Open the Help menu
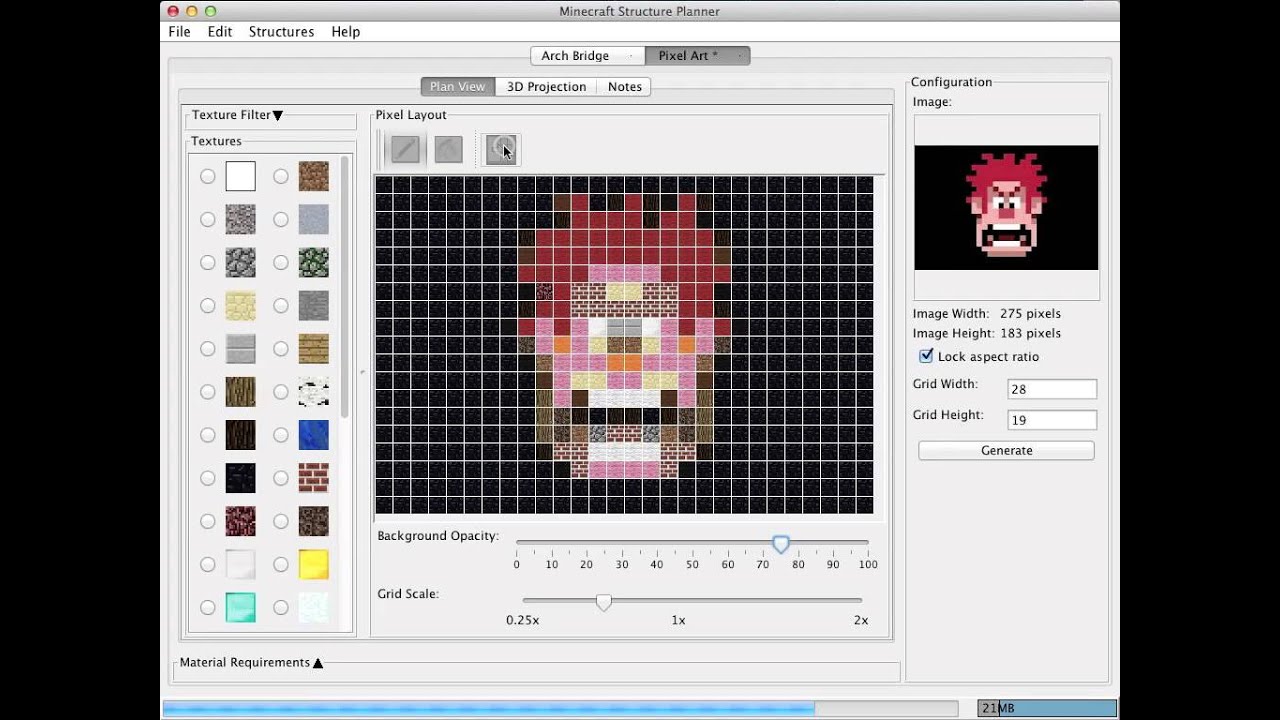Screen dimensions: 1280x720 tap(345, 32)
